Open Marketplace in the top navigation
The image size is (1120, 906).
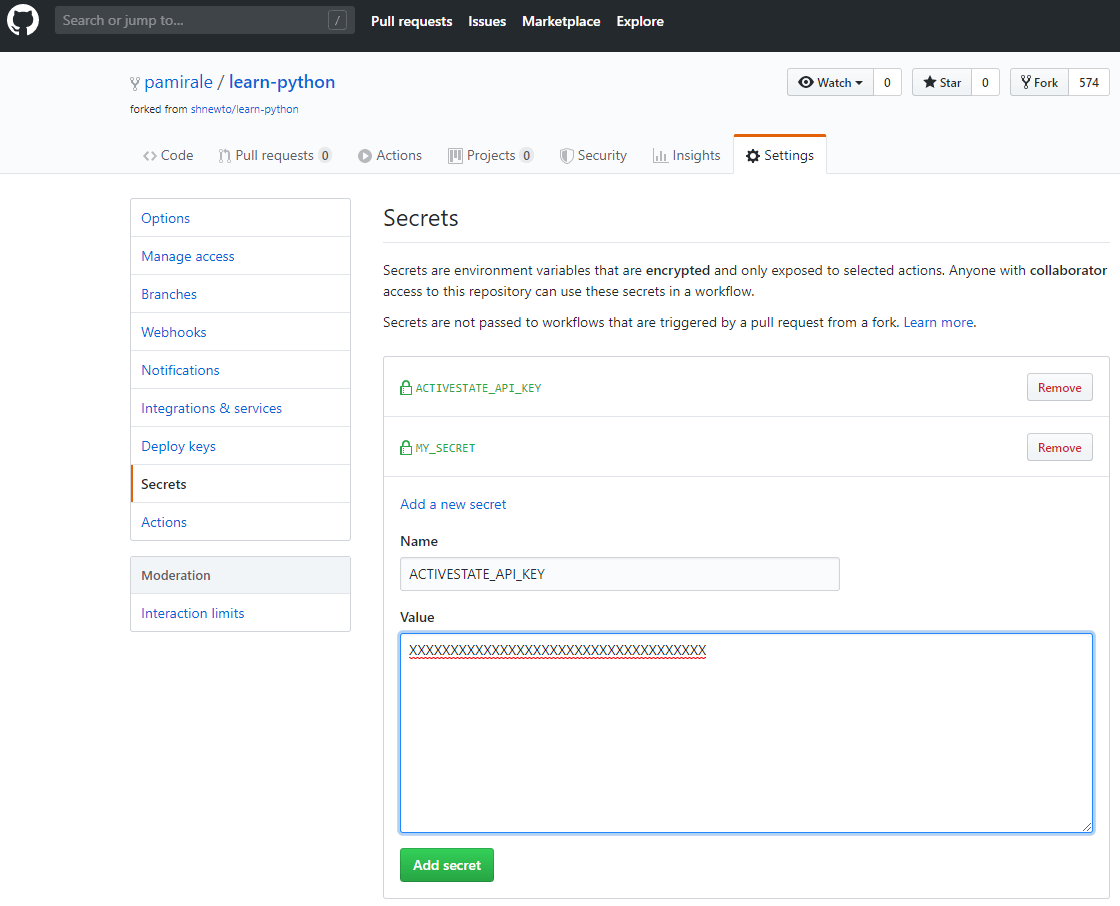click(x=561, y=21)
